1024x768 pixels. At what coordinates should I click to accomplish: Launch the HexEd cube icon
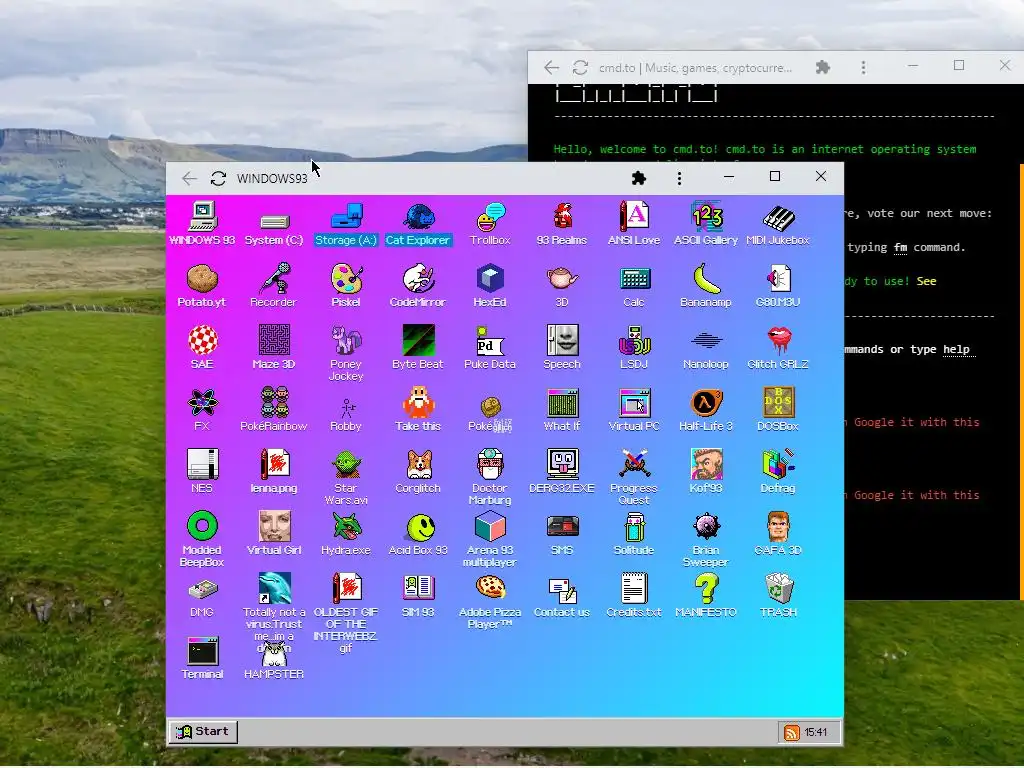click(490, 279)
